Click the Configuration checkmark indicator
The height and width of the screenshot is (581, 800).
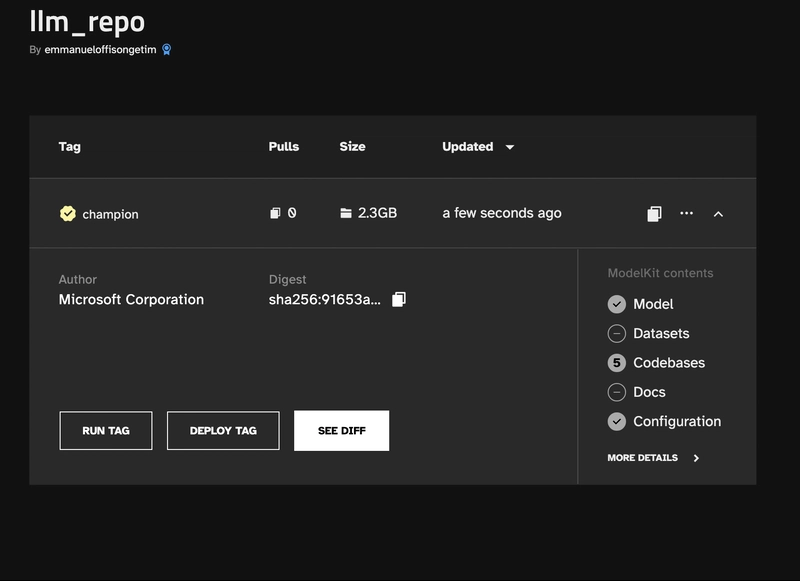617,421
